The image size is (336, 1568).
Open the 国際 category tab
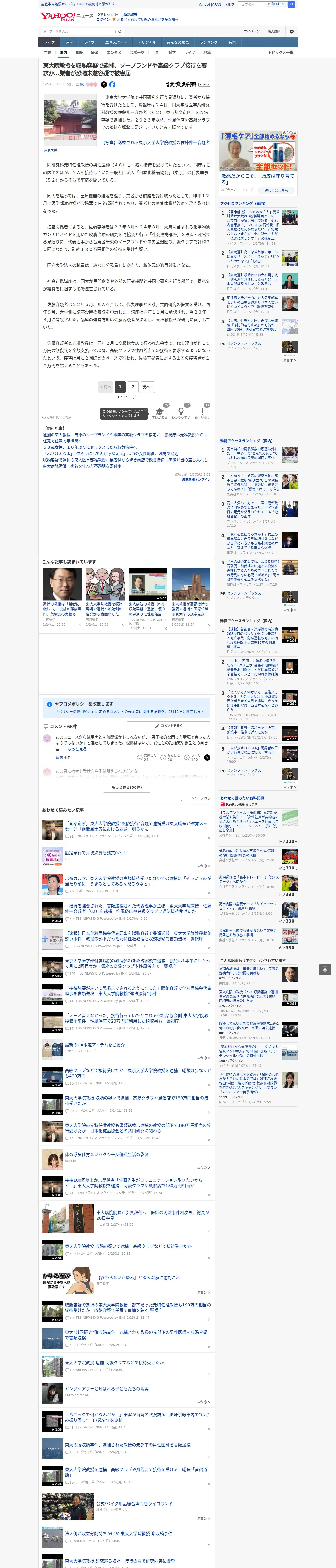(79, 52)
